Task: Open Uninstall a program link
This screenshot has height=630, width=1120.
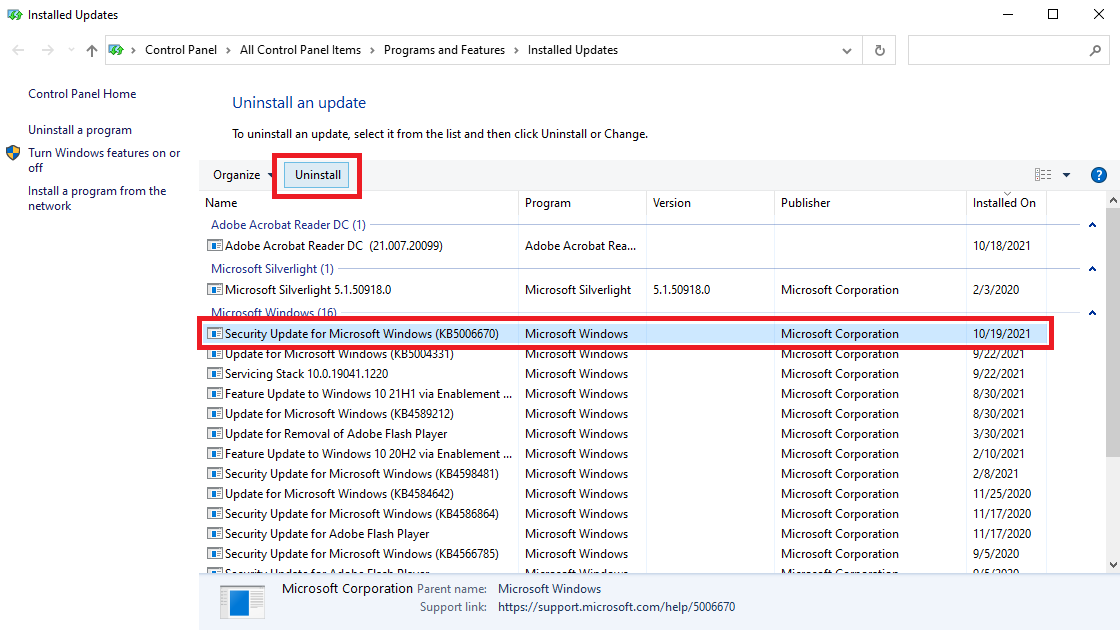Action: tap(80, 130)
